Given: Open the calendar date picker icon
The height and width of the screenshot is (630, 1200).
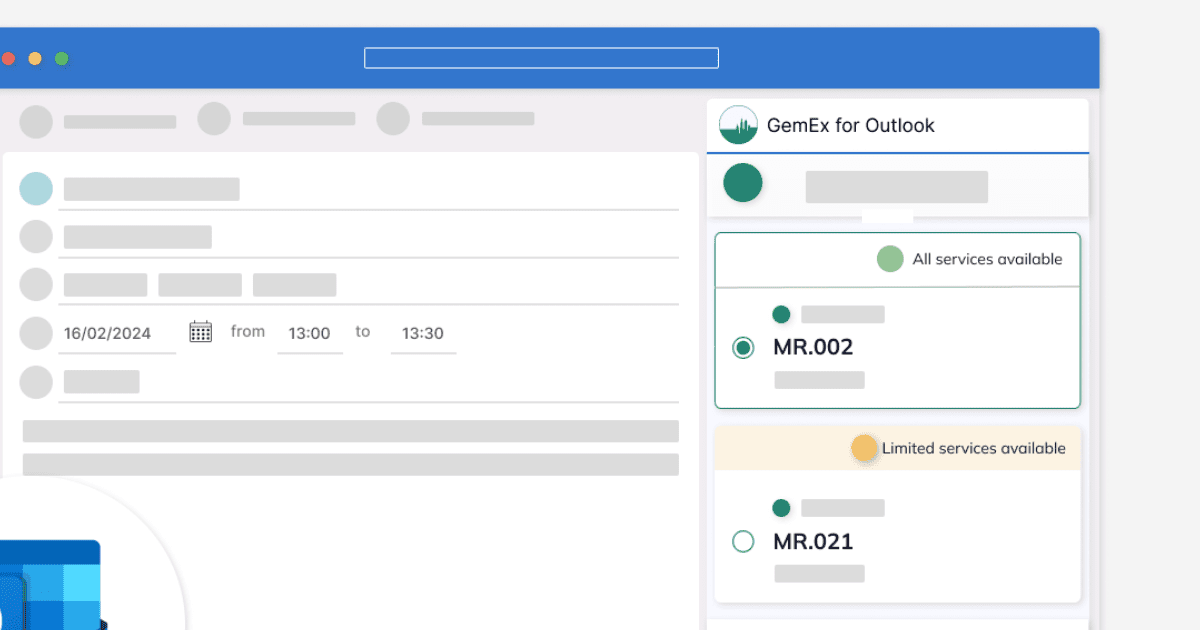Looking at the screenshot, I should pyautogui.click(x=200, y=330).
